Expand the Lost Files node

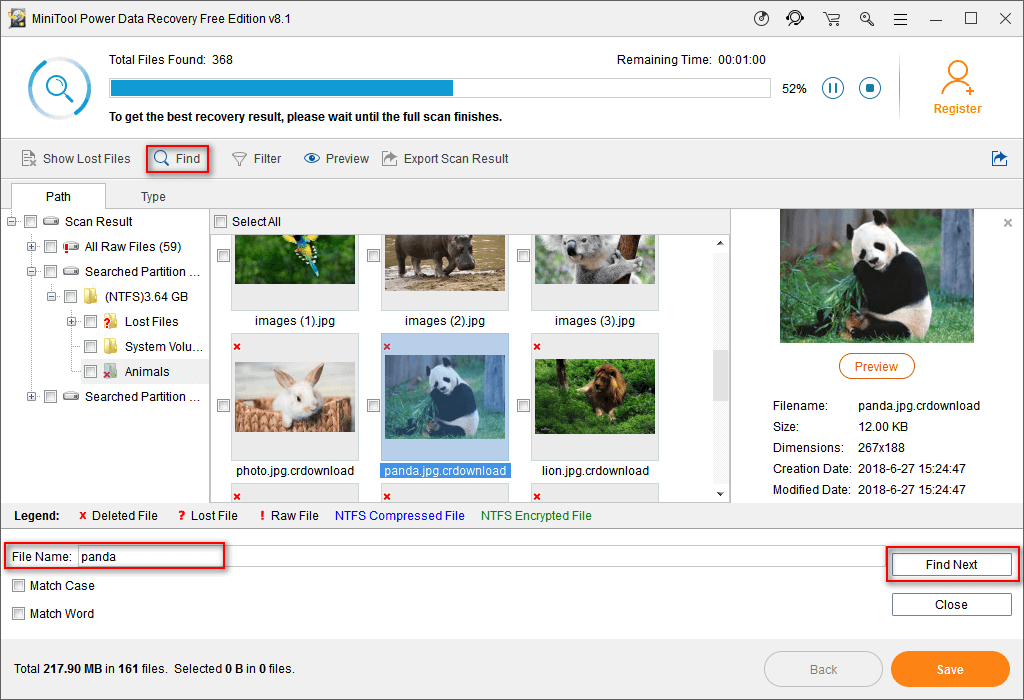[72, 321]
